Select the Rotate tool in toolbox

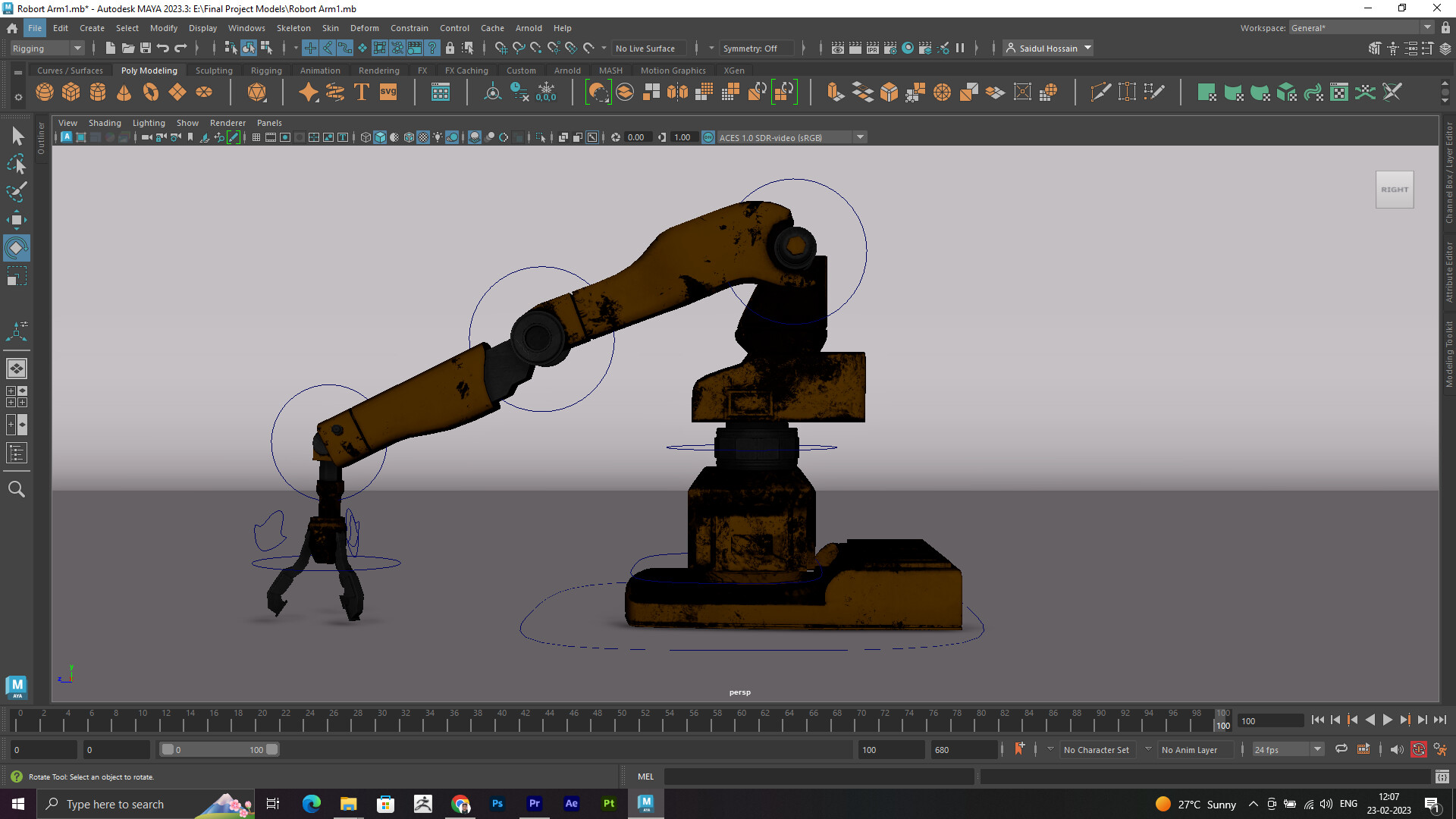pos(16,248)
